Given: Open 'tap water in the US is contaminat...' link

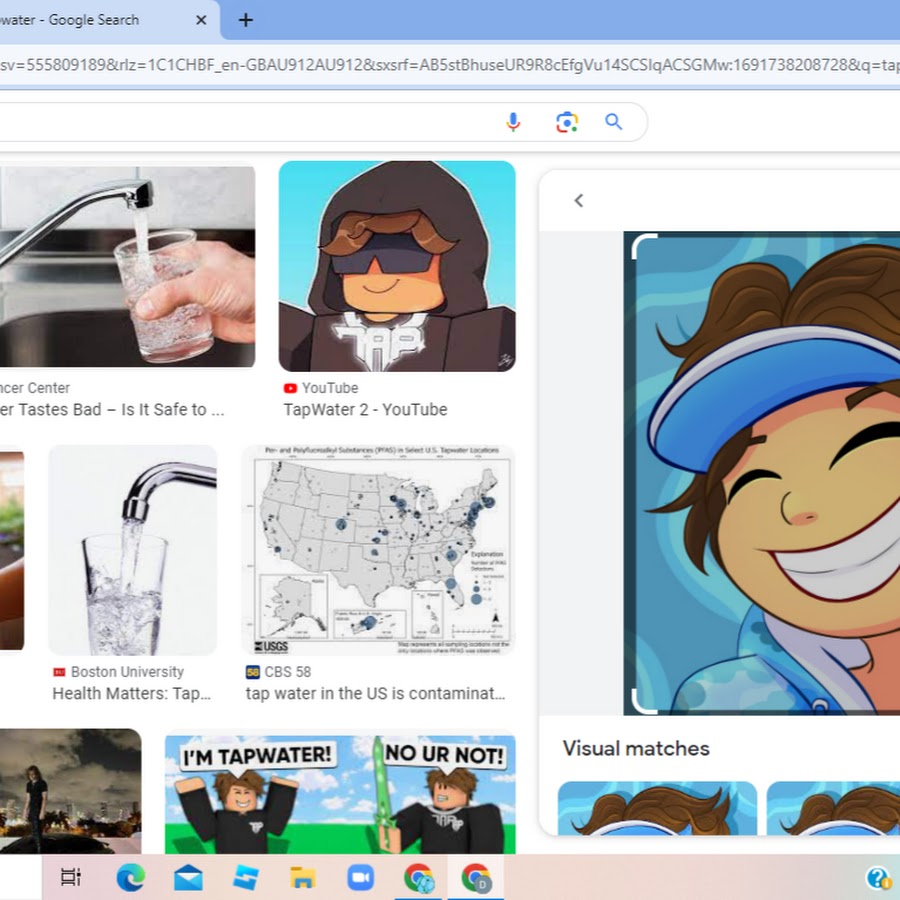Looking at the screenshot, I should (x=375, y=693).
